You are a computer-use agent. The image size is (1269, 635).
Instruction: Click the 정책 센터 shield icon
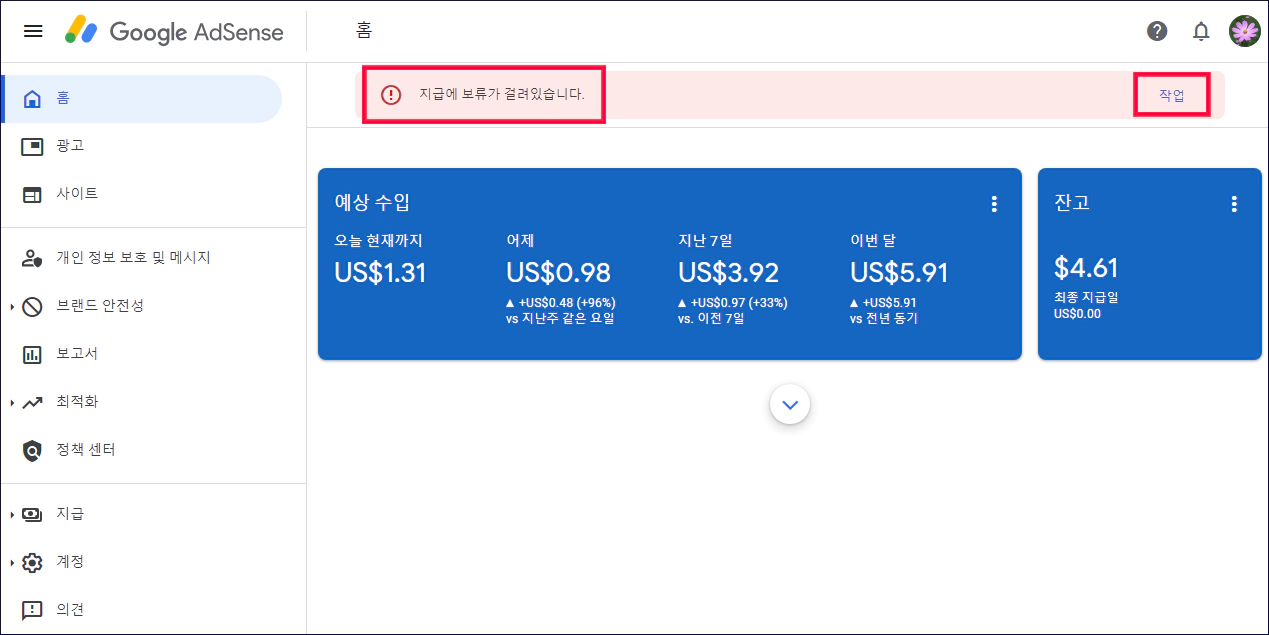click(33, 449)
